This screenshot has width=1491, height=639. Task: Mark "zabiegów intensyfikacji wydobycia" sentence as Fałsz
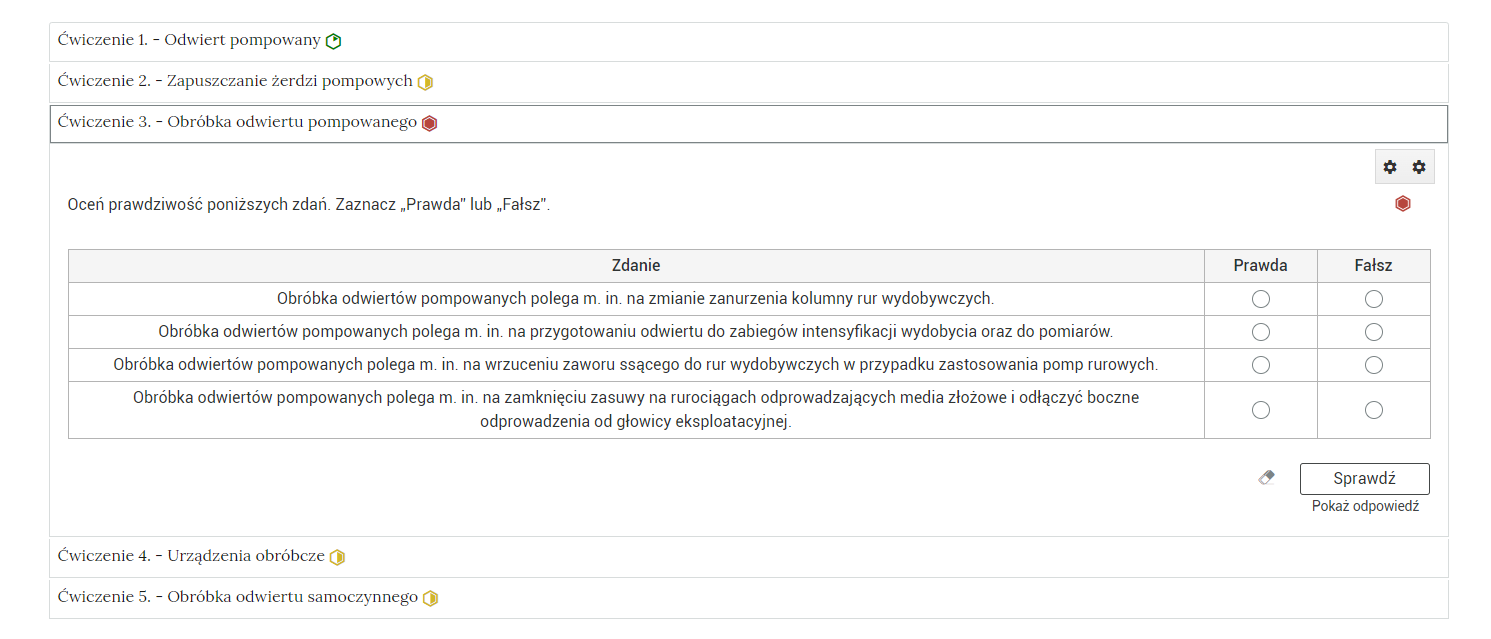[1373, 332]
